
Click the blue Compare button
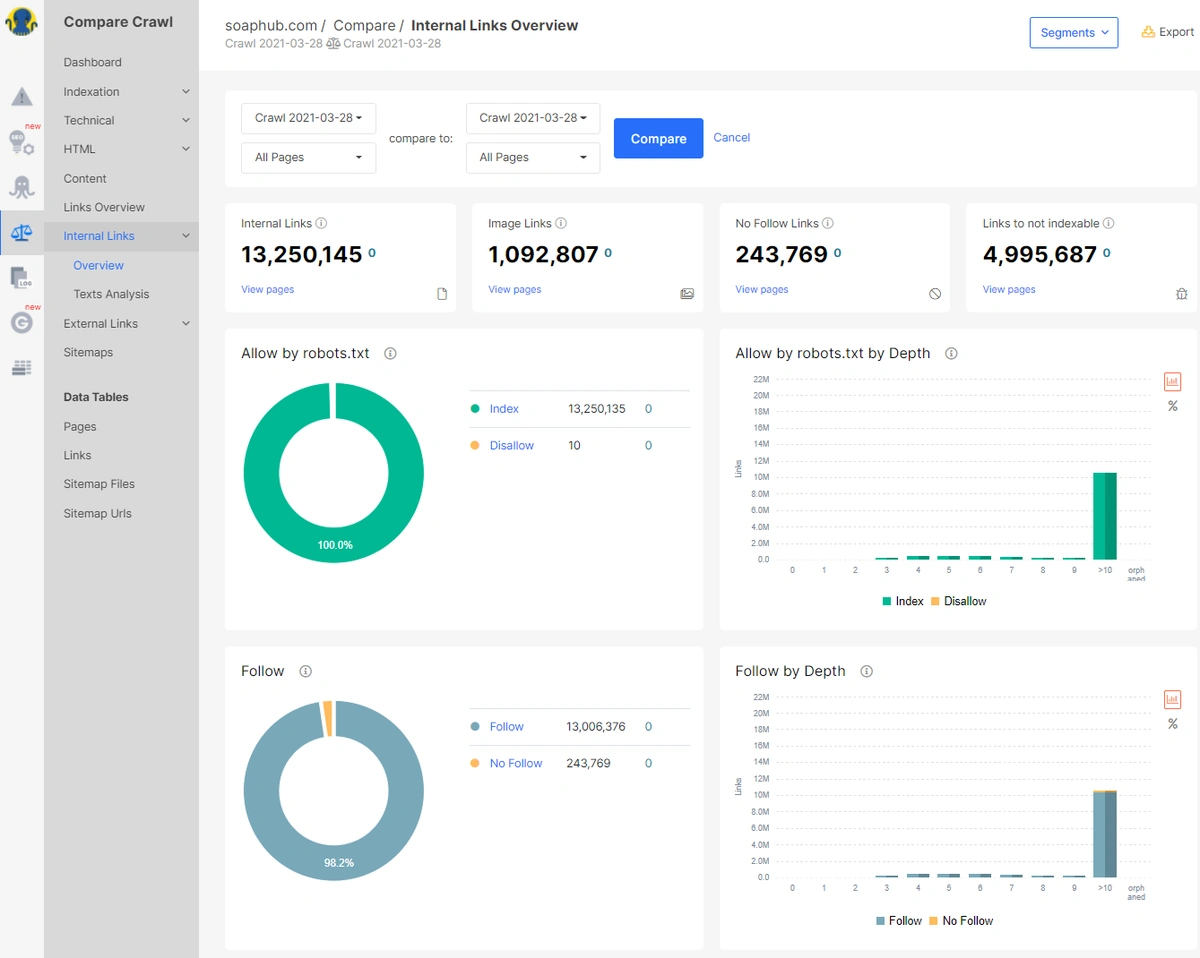click(x=658, y=138)
